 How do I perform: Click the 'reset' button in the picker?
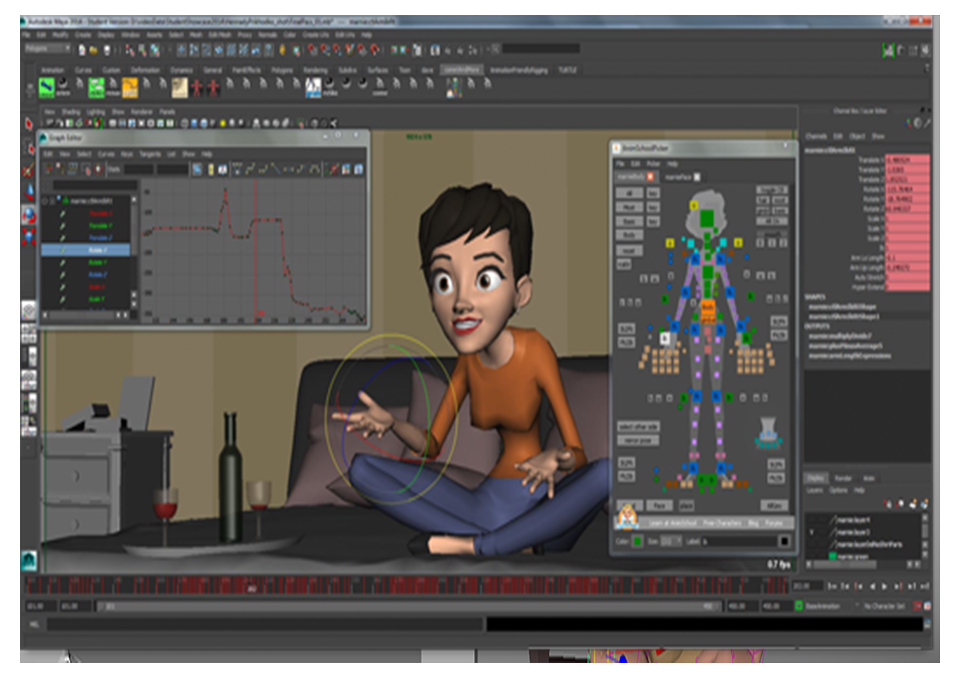coord(629,250)
